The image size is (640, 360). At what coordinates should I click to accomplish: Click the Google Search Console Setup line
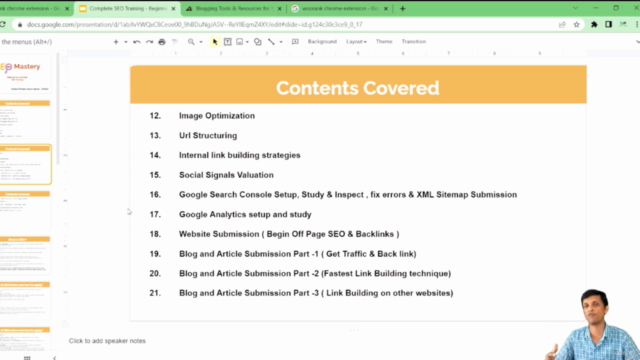click(348, 195)
